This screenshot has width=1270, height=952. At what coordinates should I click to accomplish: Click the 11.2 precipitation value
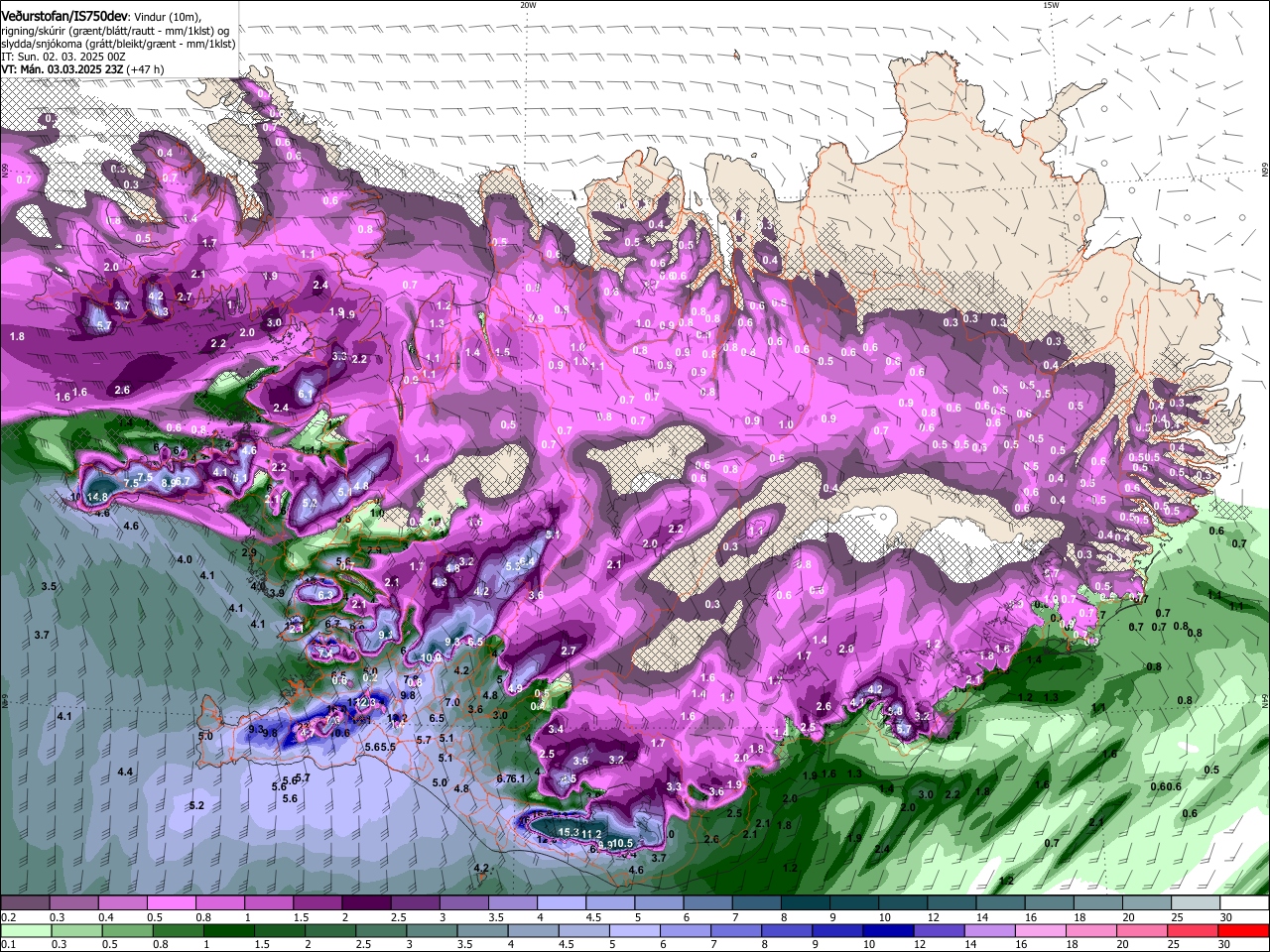pos(592,834)
